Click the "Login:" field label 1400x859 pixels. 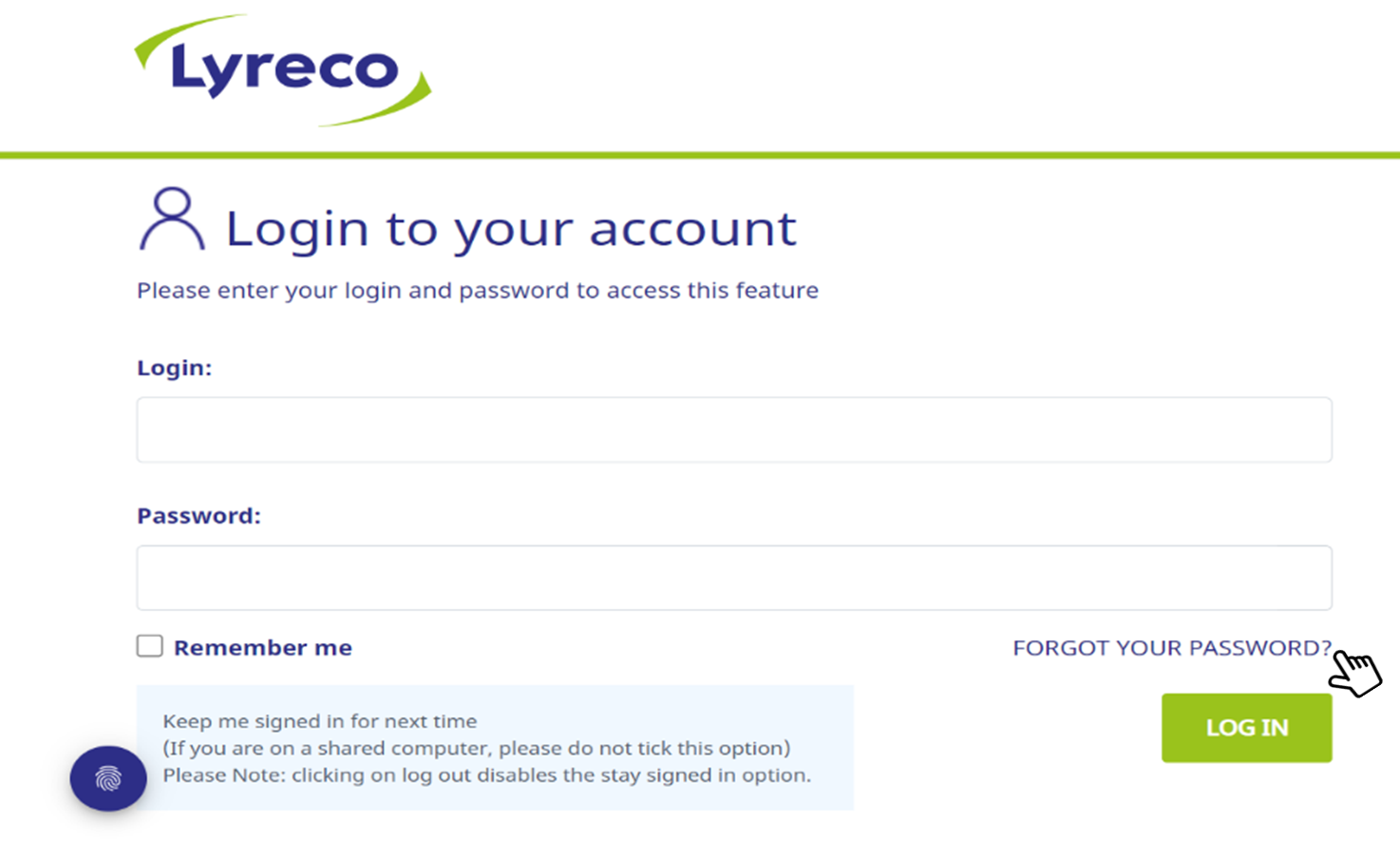coord(174,368)
